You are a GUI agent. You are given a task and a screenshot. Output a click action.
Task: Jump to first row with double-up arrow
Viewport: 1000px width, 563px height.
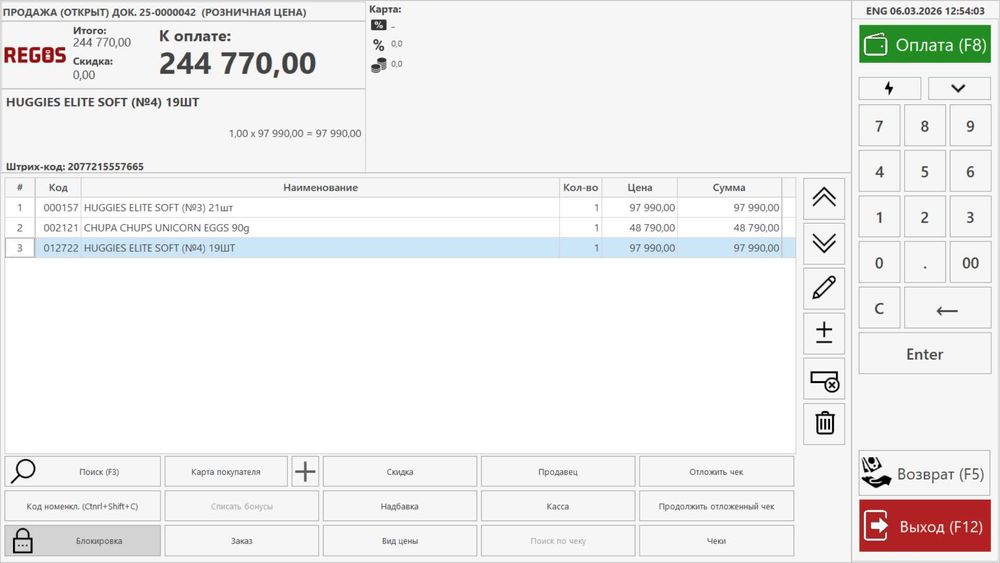pos(824,198)
